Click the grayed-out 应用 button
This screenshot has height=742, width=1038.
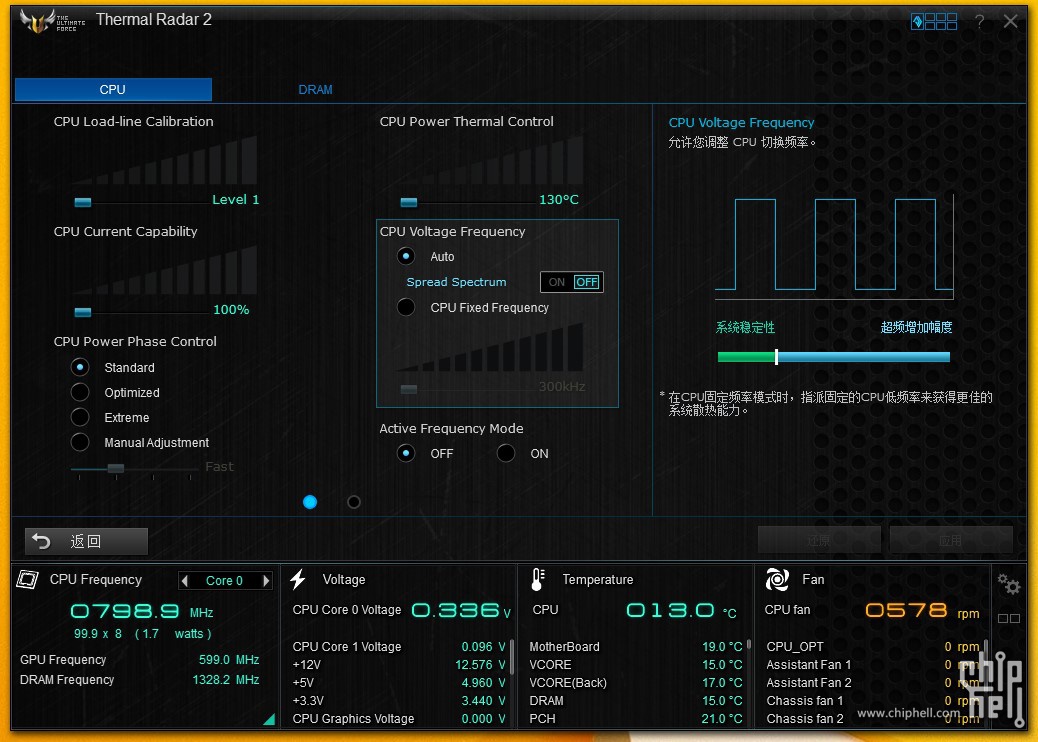pos(951,540)
